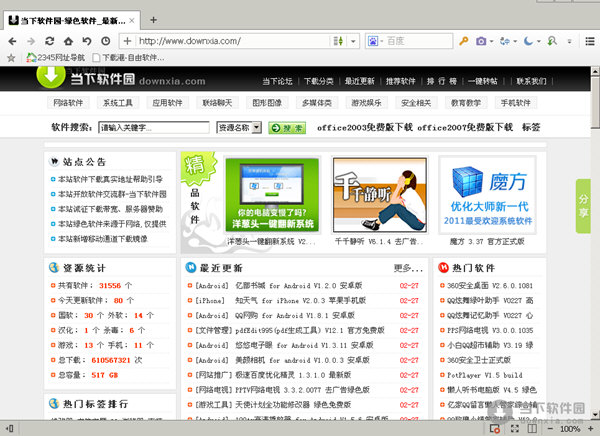
Task: Open the 千千静听 thumbnail
Action: pyautogui.click(x=380, y=195)
